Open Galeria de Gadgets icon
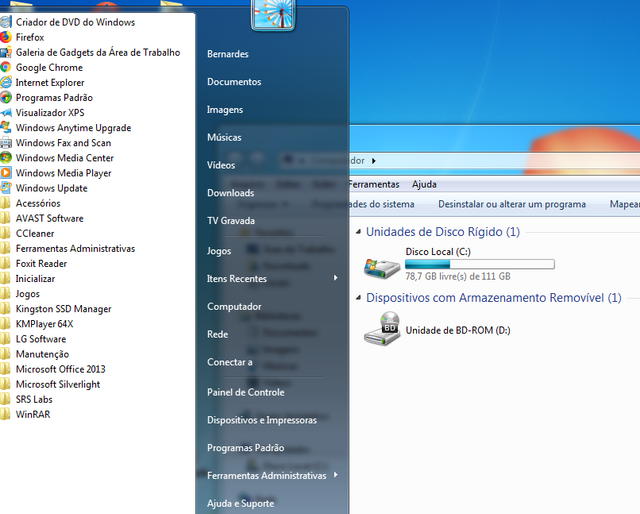The width and height of the screenshot is (640, 514). coord(5,52)
